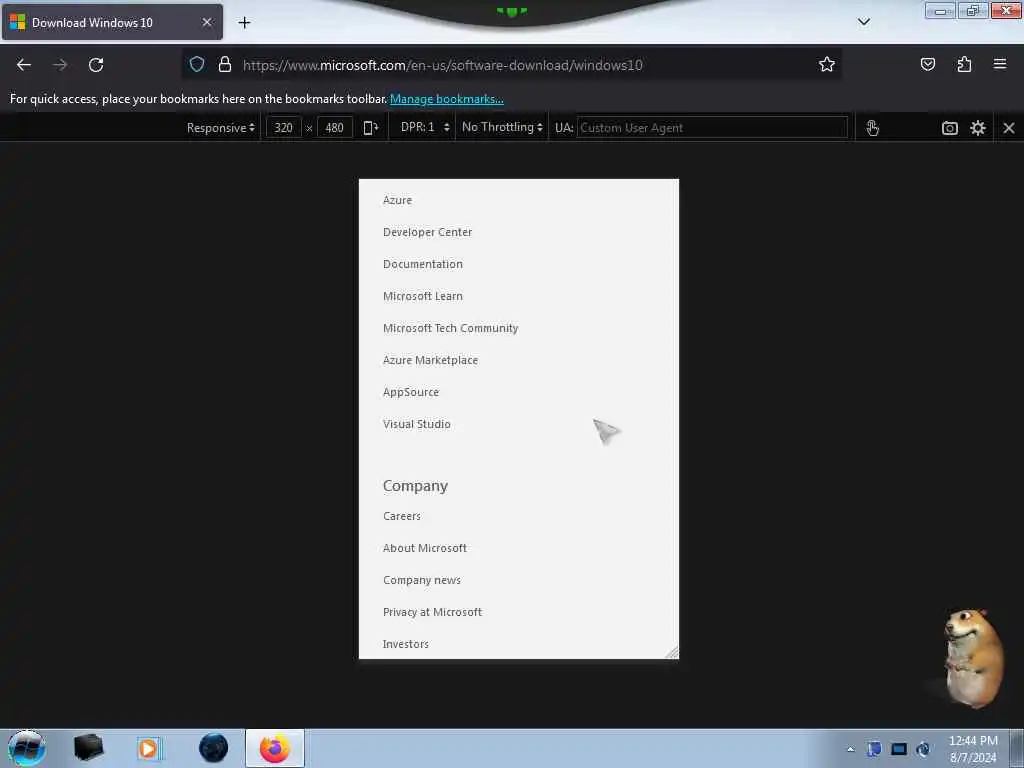The image size is (1024, 768).
Task: Open the Company news link
Action: [422, 581]
